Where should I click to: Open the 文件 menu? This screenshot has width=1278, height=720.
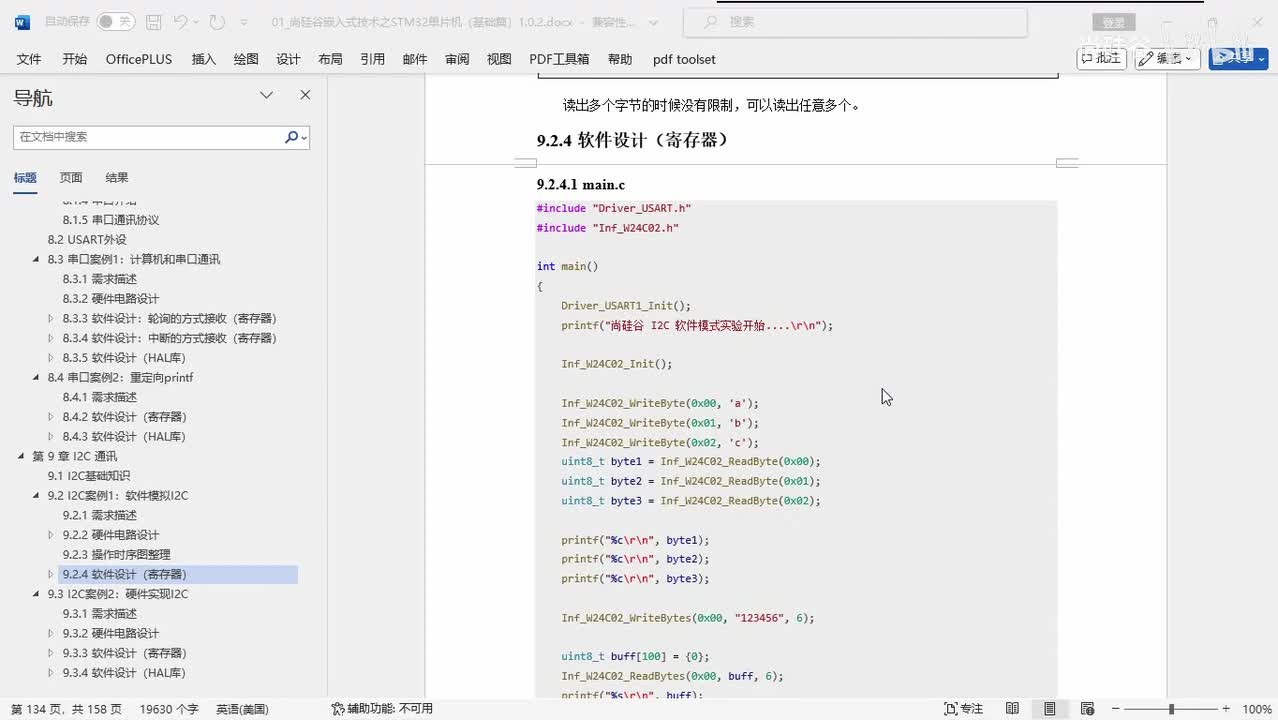(29, 59)
